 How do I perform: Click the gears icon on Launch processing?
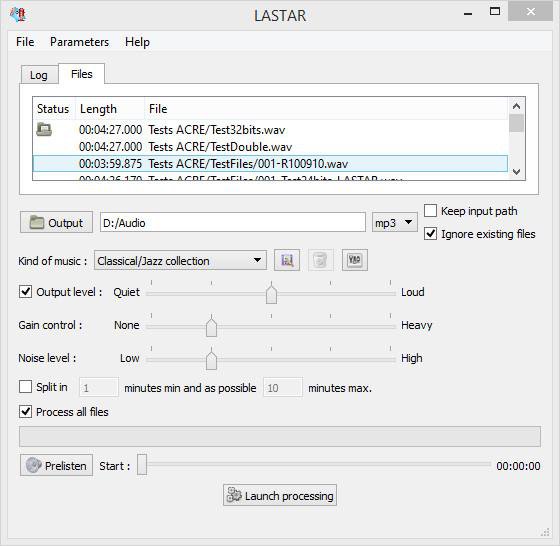tap(234, 495)
